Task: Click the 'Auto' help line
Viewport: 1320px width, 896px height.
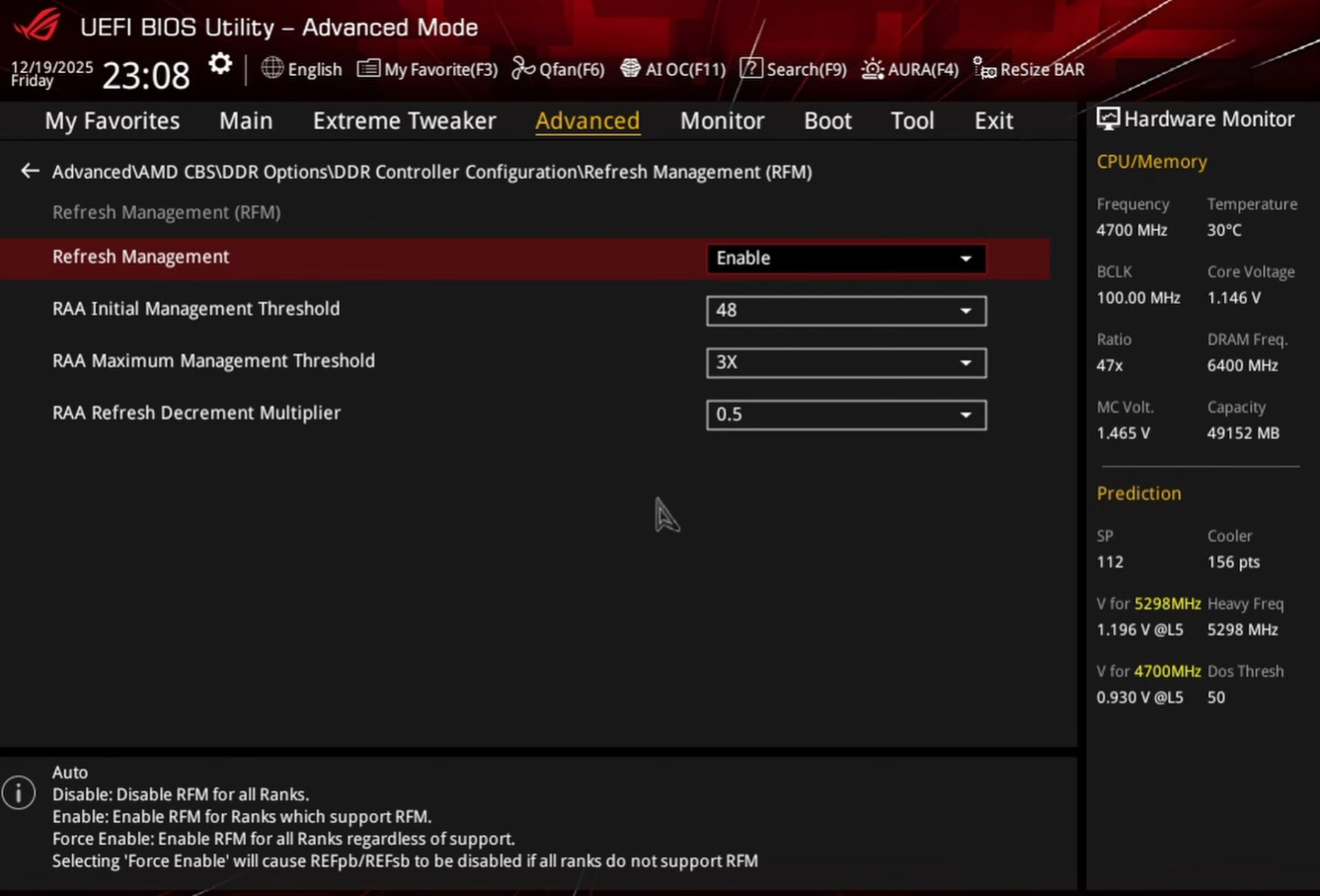Action: coord(70,773)
